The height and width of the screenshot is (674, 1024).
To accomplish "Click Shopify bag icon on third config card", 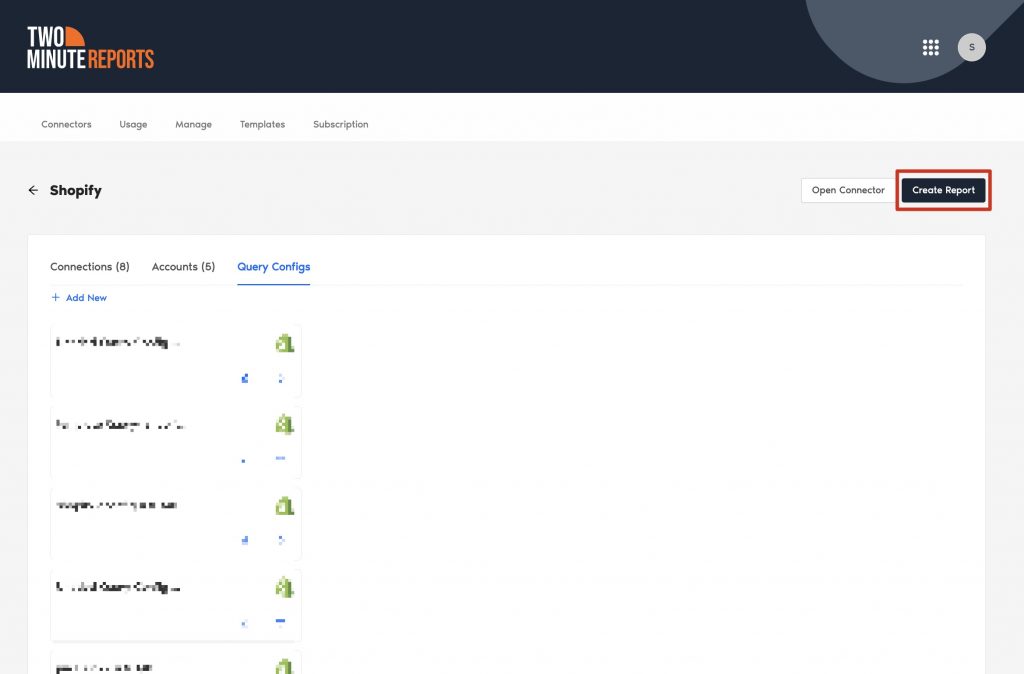I will (x=284, y=506).
